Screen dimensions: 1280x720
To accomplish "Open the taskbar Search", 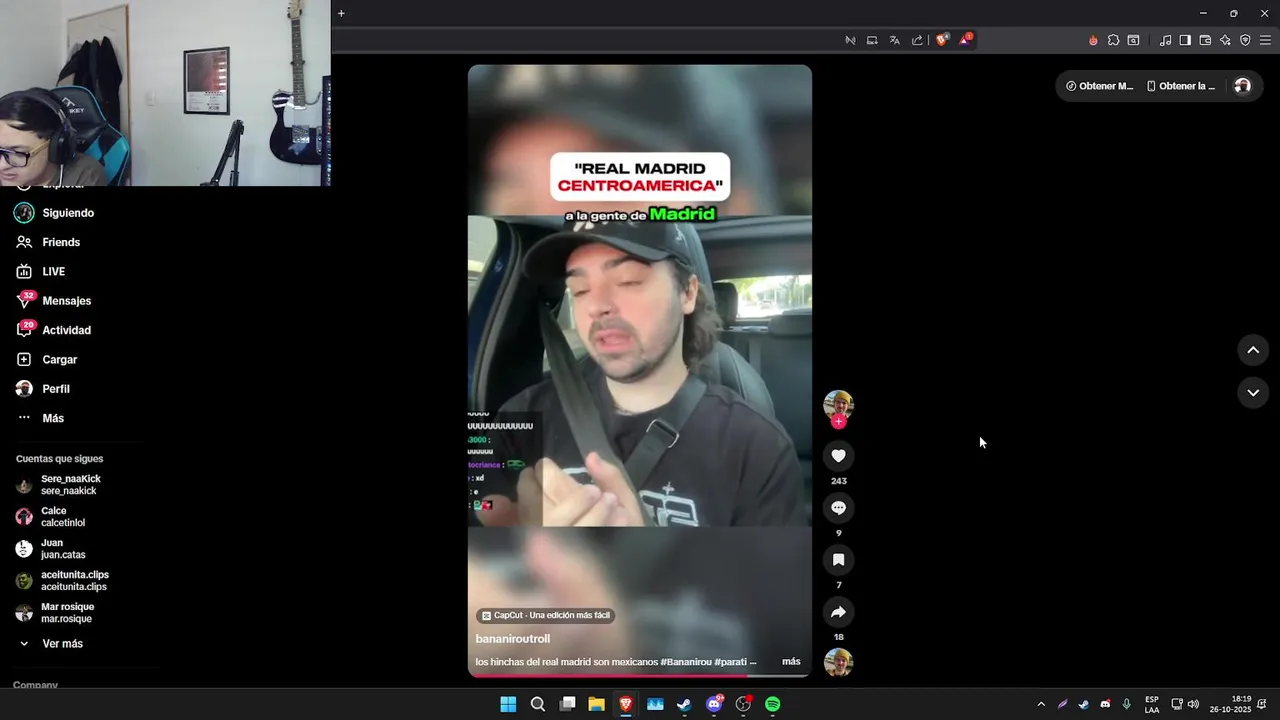I will coord(537,704).
